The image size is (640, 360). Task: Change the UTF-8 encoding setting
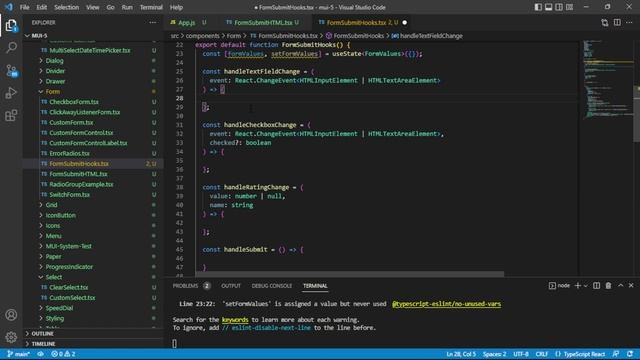coord(521,354)
